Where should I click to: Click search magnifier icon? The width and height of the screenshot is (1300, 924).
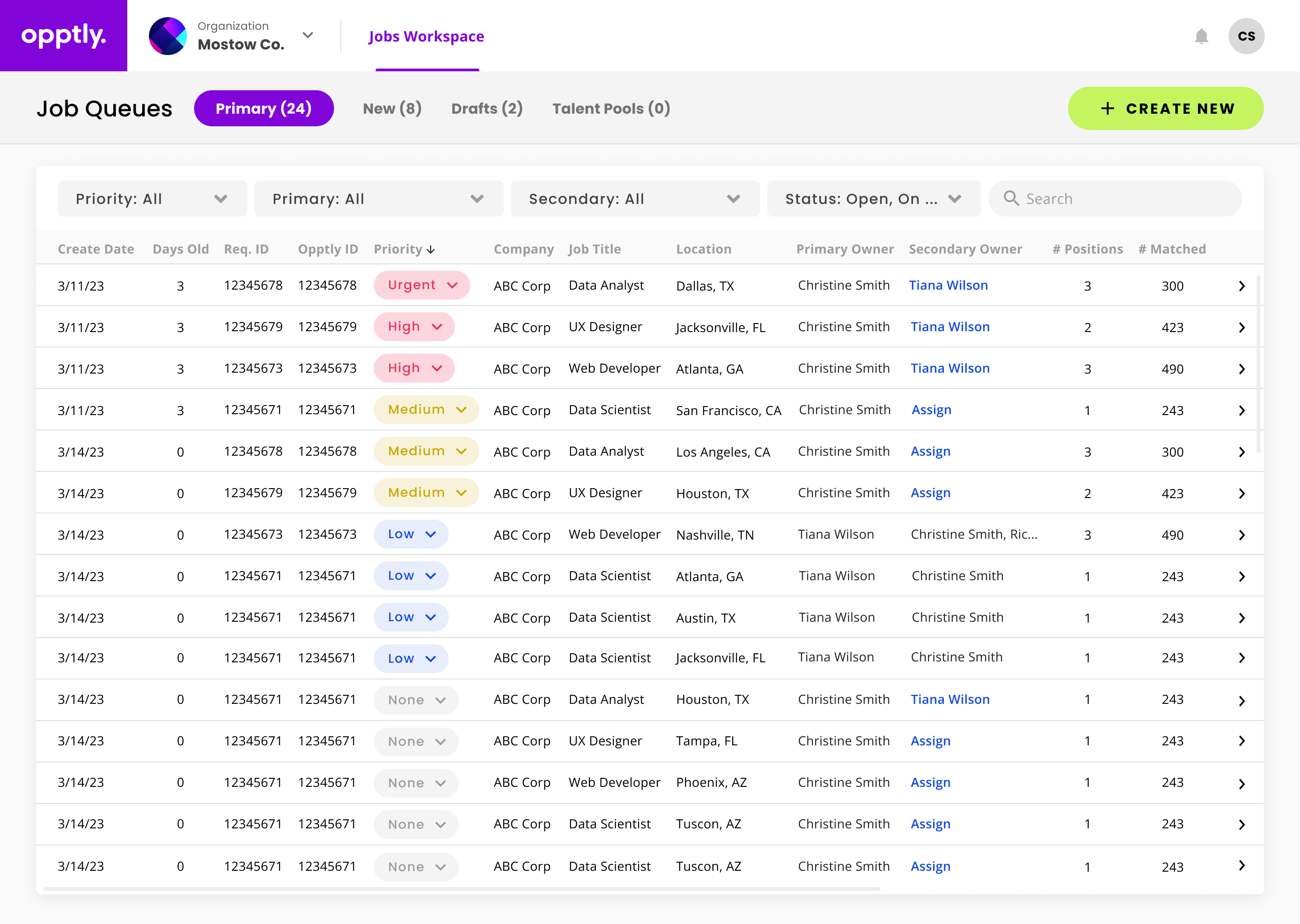point(1011,199)
